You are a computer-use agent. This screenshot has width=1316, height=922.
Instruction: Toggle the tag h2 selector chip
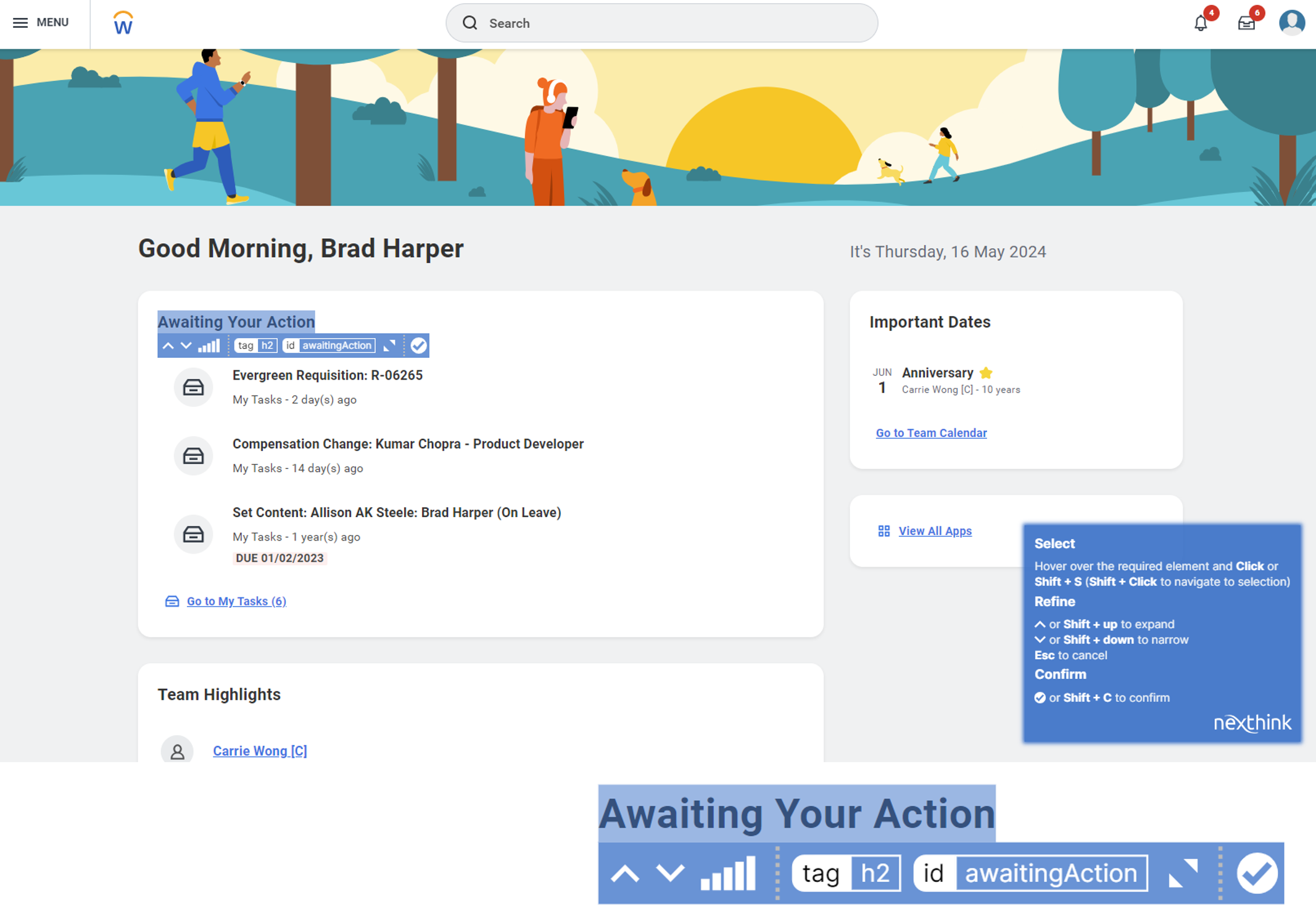[x=255, y=346]
